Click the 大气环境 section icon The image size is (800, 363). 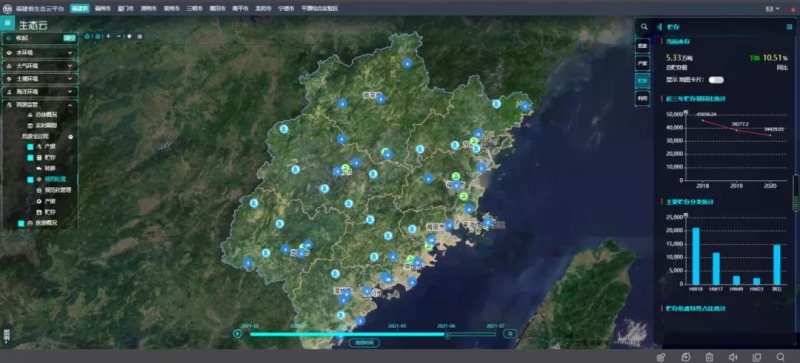[10, 66]
